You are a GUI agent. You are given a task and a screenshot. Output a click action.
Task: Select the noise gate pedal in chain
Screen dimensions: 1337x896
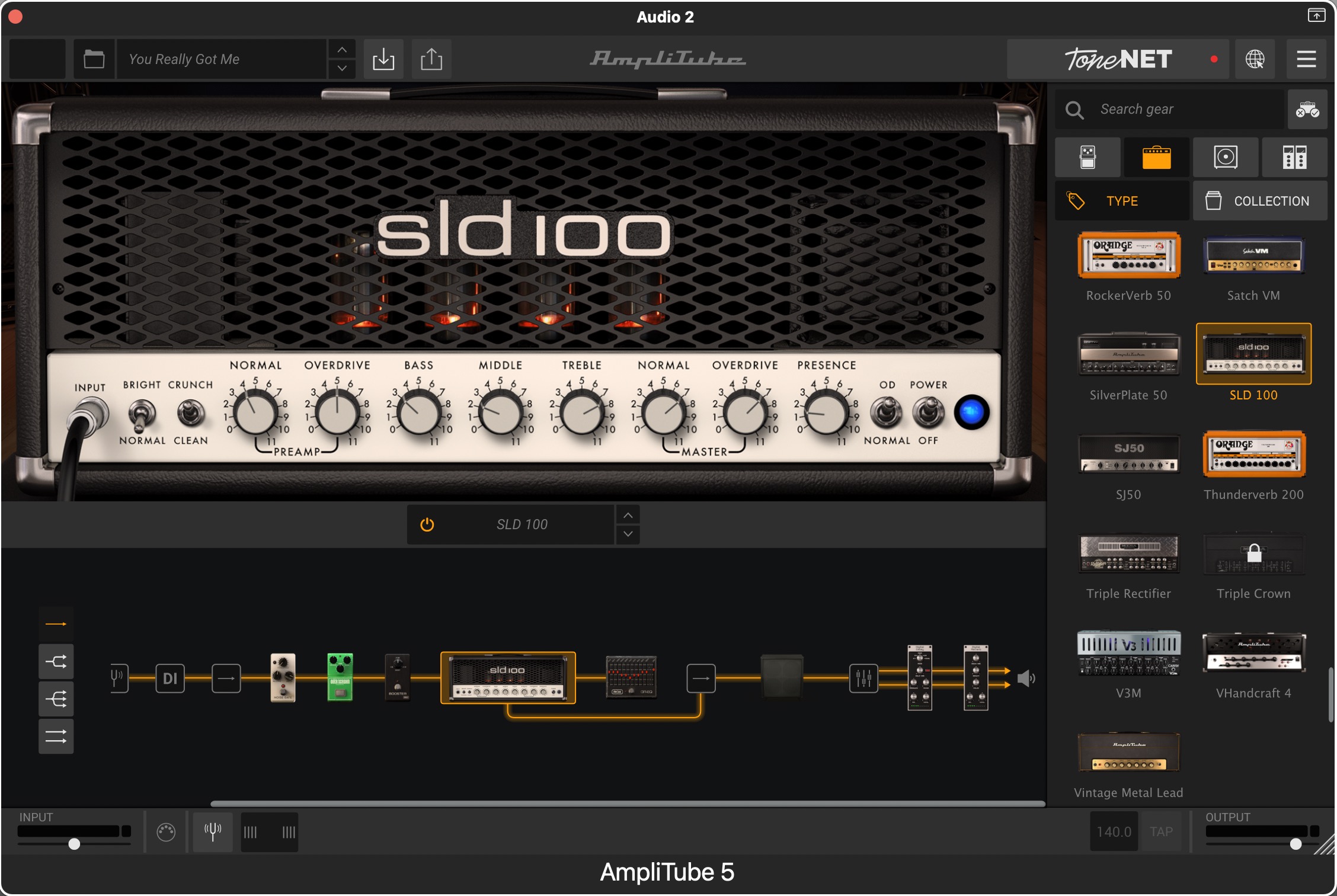point(283,678)
